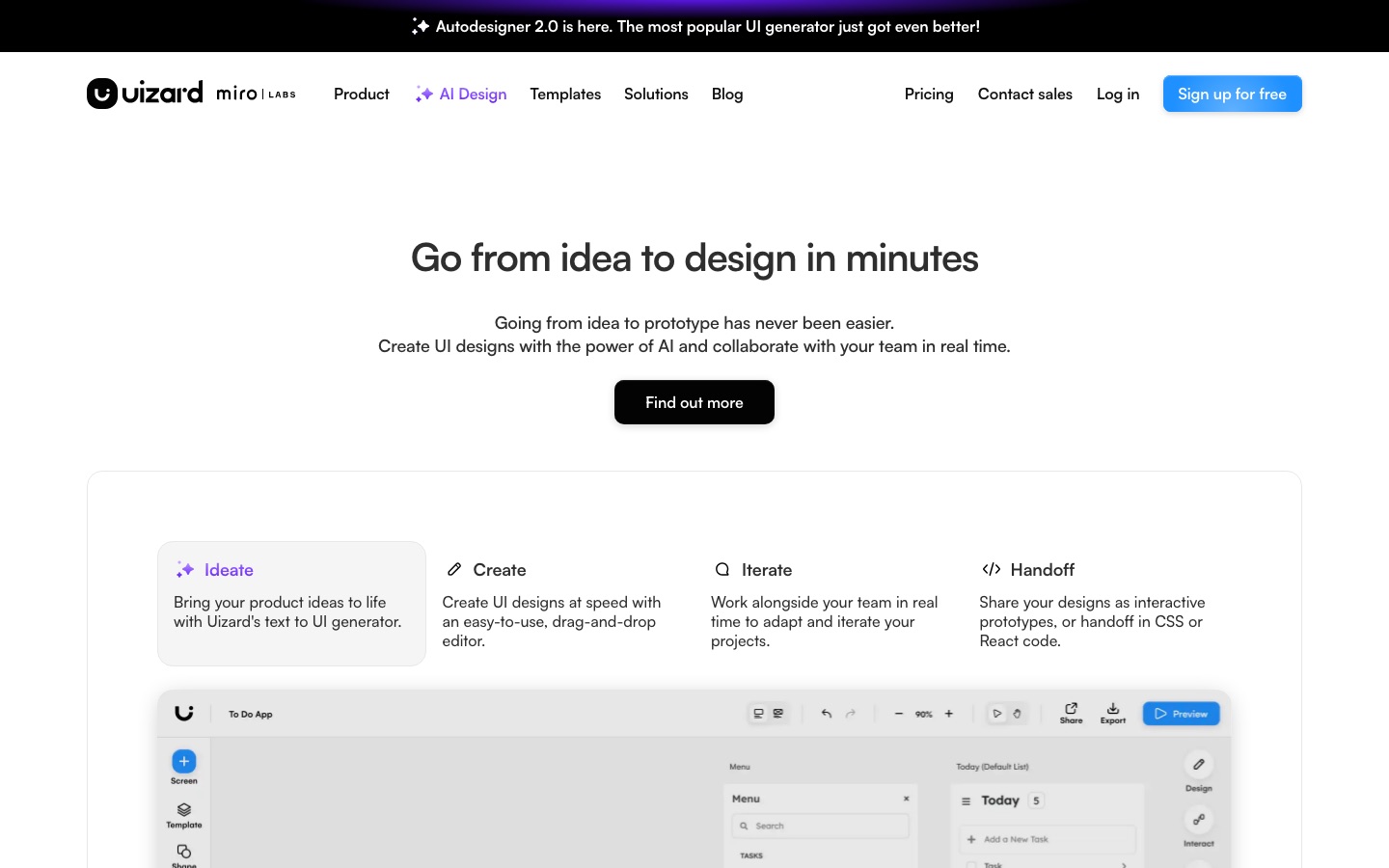Click the sparkle icon in the announcement banner
The height and width of the screenshot is (868, 1389).
tap(420, 26)
